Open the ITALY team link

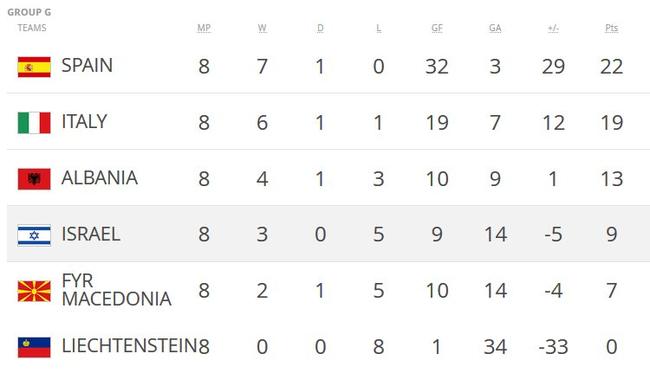point(84,121)
